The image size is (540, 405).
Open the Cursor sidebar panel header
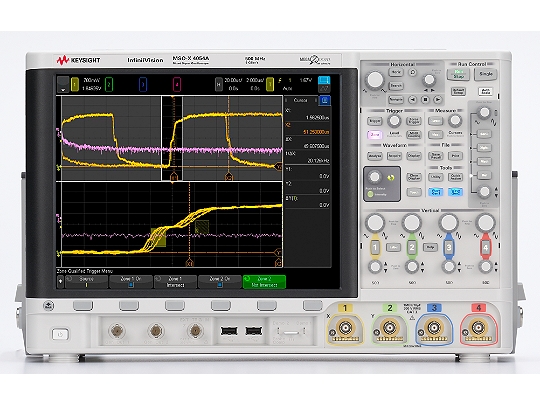pyautogui.click(x=300, y=100)
